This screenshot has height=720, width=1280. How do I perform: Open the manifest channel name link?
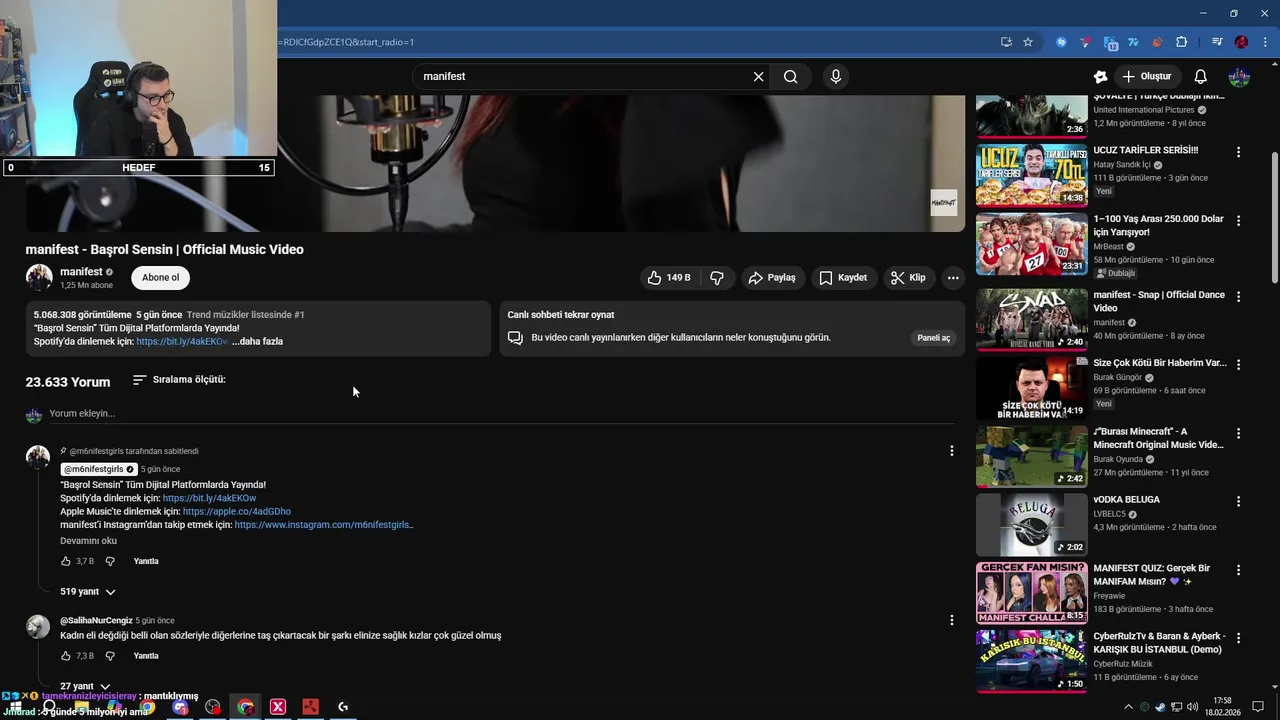coord(81,272)
